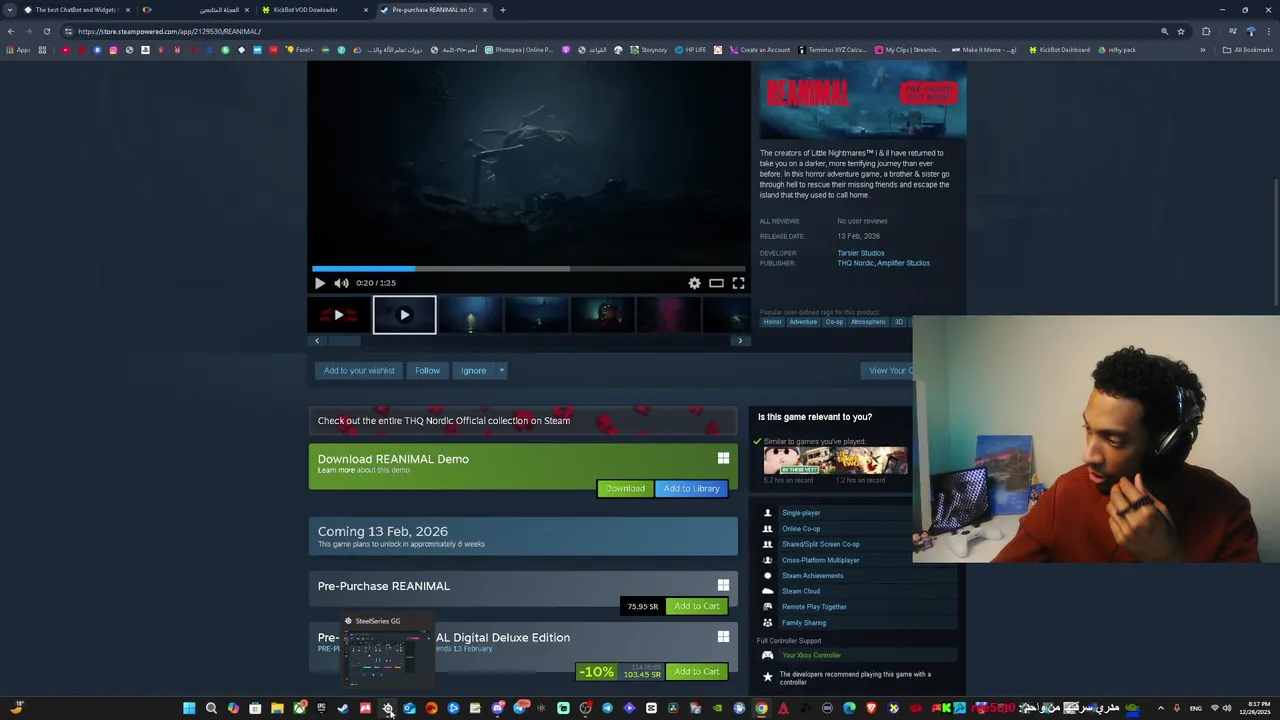Expand the Ignore options dropdown arrow
The image size is (1280, 720).
[502, 370]
